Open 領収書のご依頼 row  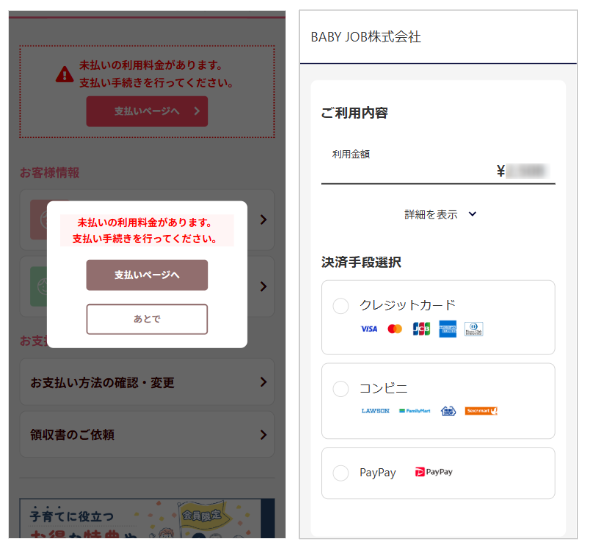pyautogui.click(x=147, y=435)
